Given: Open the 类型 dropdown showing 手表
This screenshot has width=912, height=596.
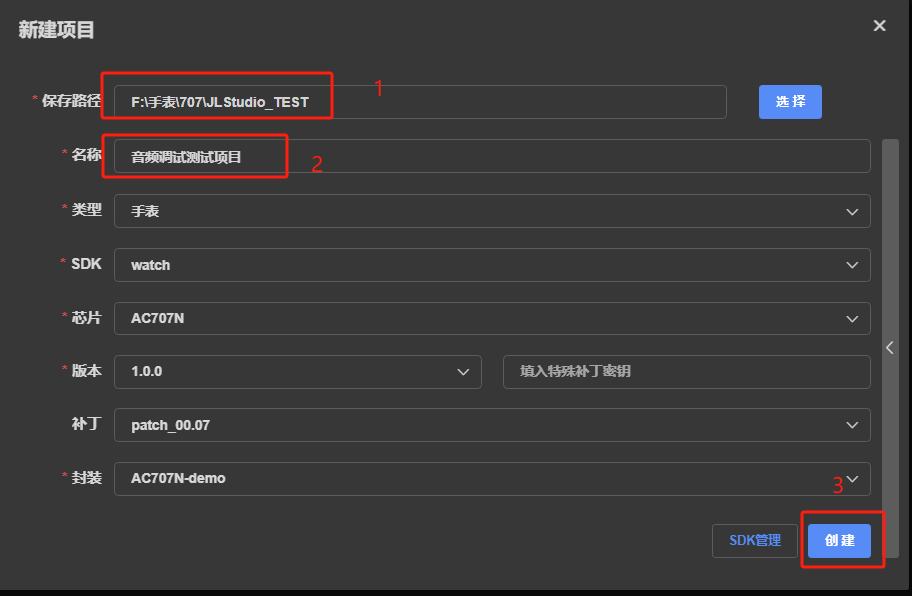Looking at the screenshot, I should 492,211.
